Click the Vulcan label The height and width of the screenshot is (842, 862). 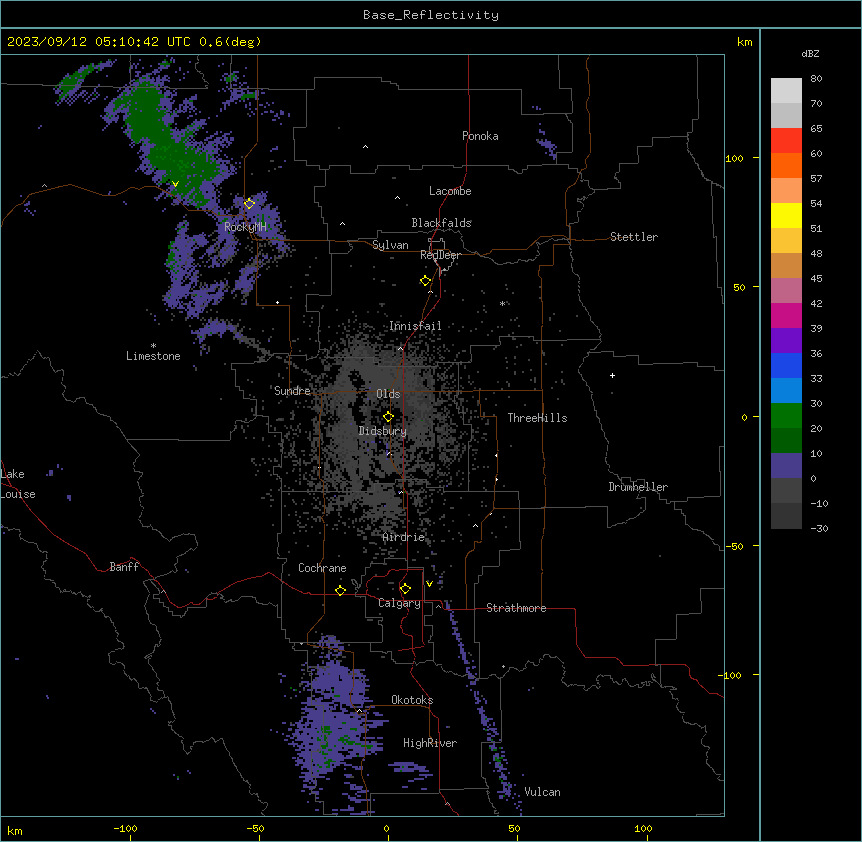[543, 792]
